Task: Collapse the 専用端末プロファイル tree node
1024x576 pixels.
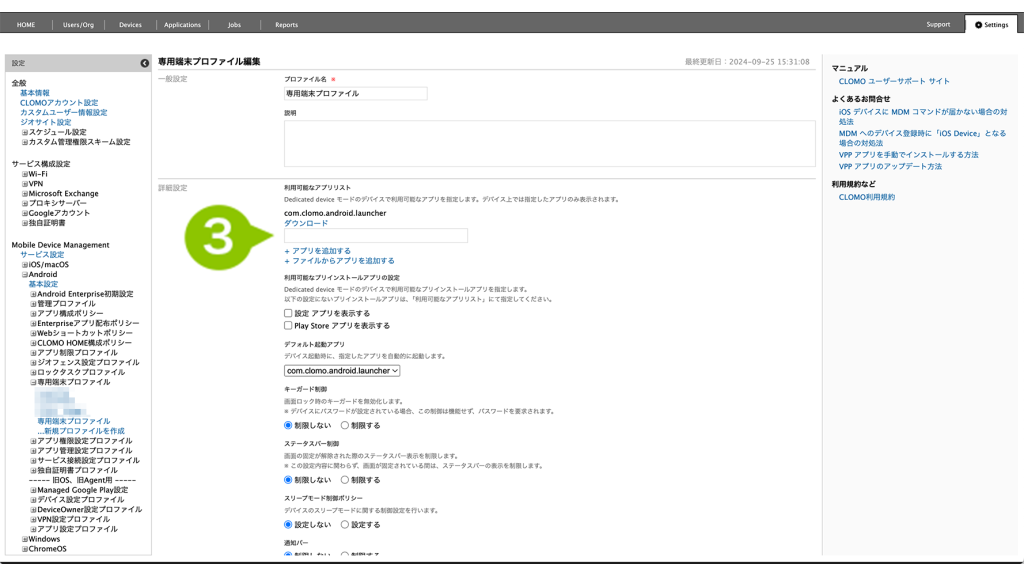Action: tap(33, 382)
